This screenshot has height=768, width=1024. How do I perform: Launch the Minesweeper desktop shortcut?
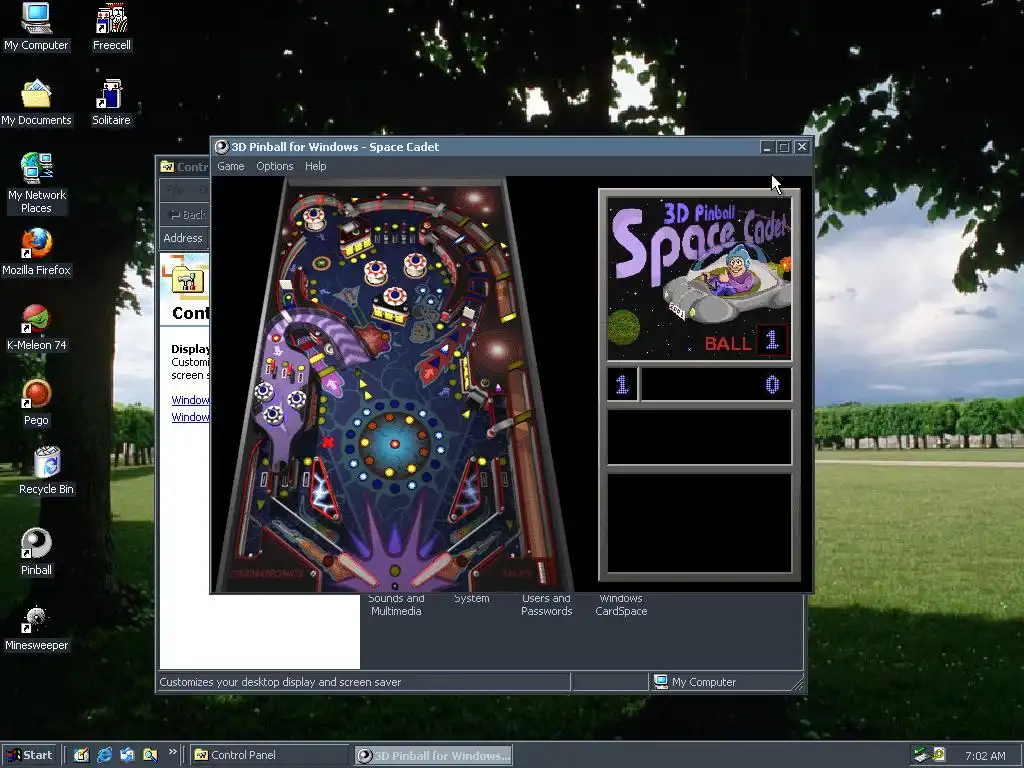click(x=36, y=628)
